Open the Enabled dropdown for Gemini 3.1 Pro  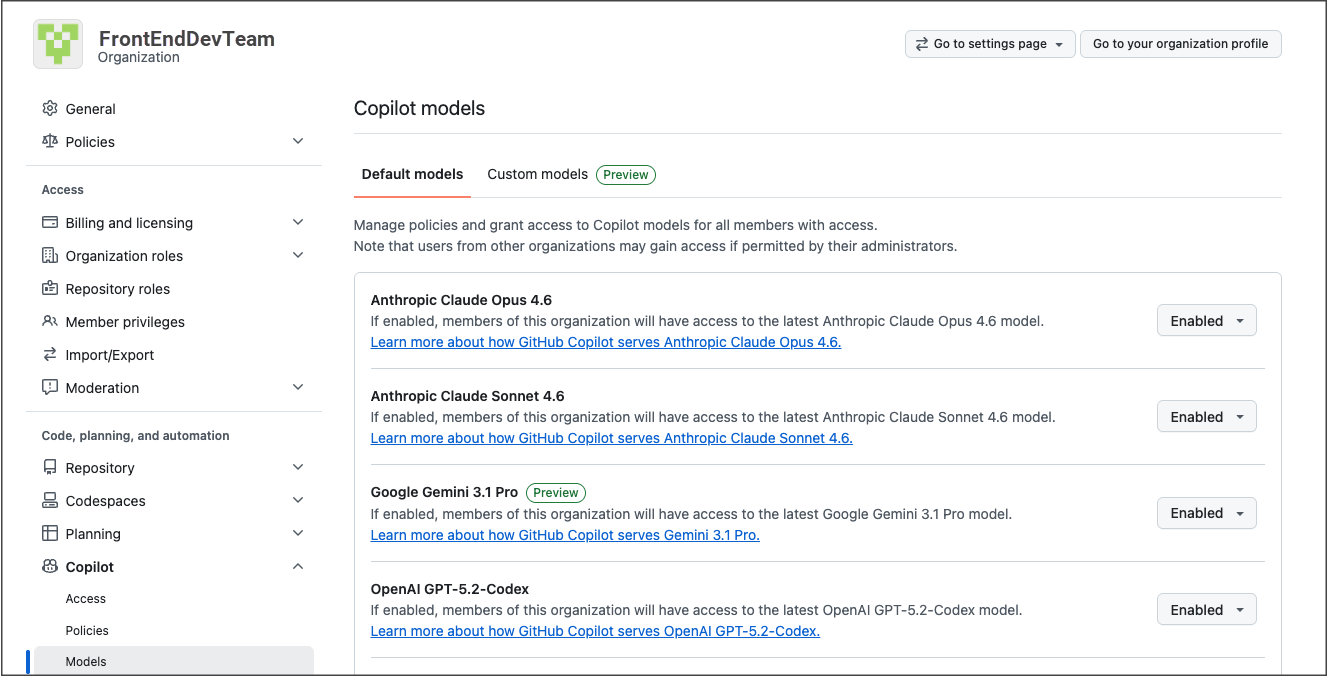click(x=1206, y=513)
